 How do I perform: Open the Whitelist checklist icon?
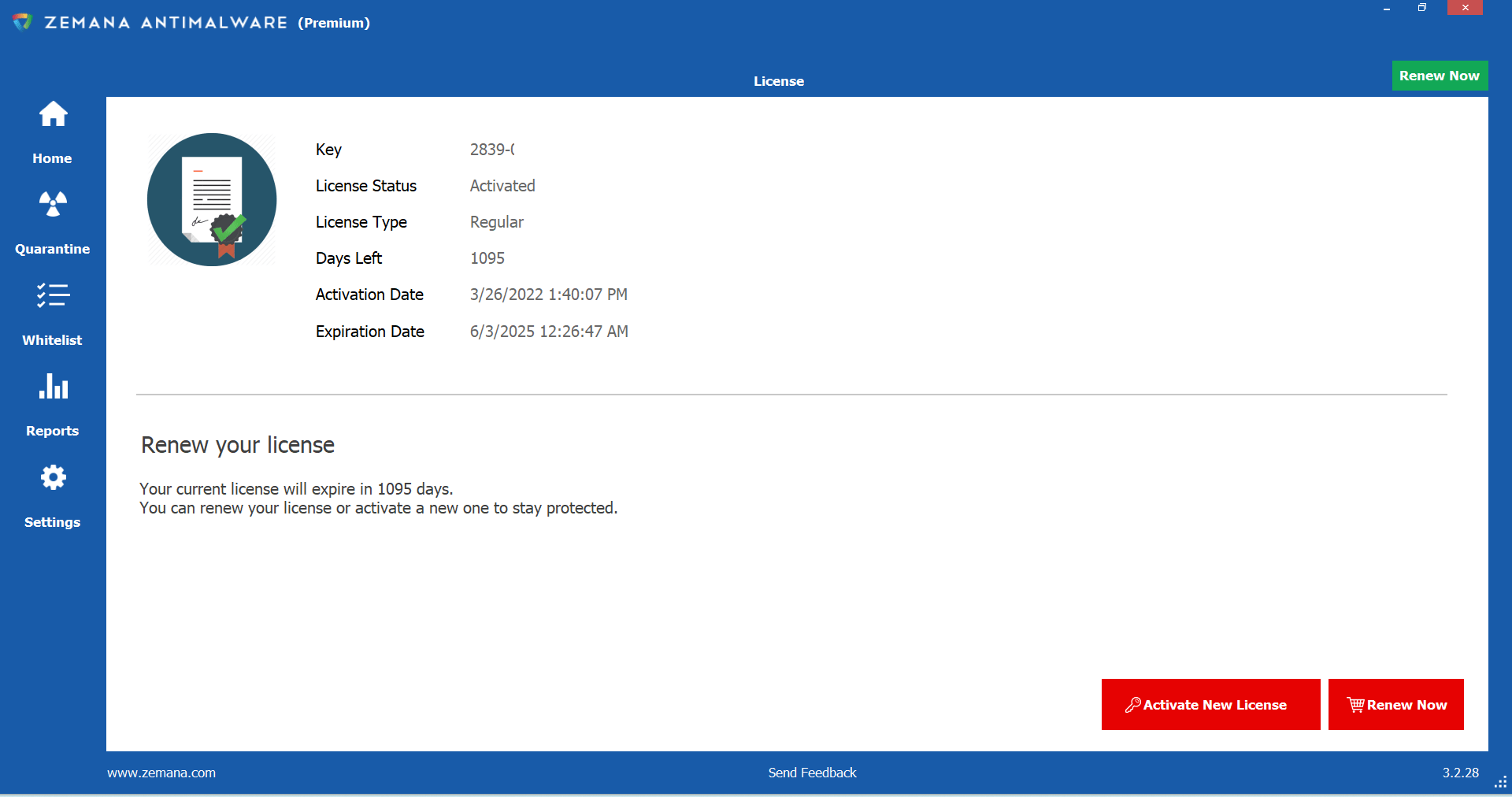pyautogui.click(x=53, y=295)
